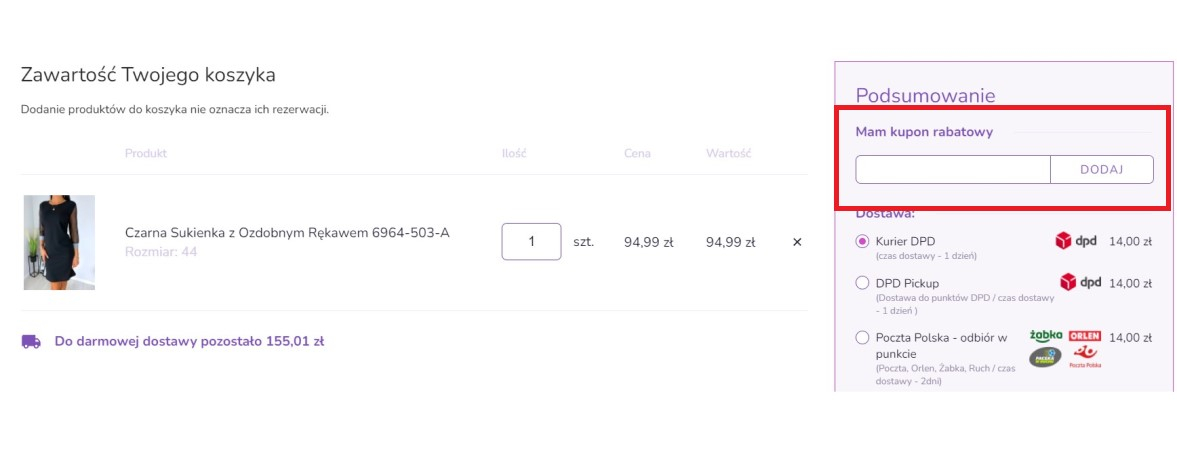Click the DPD logo beside DPD Pickup

click(x=1080, y=282)
